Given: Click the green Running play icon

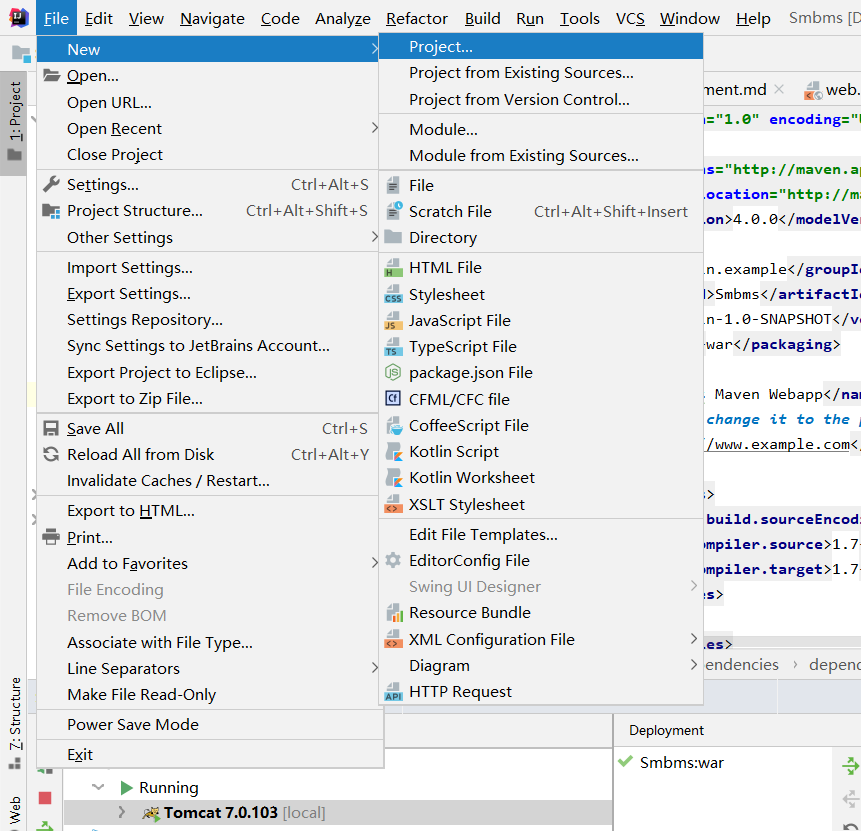Looking at the screenshot, I should click(126, 788).
